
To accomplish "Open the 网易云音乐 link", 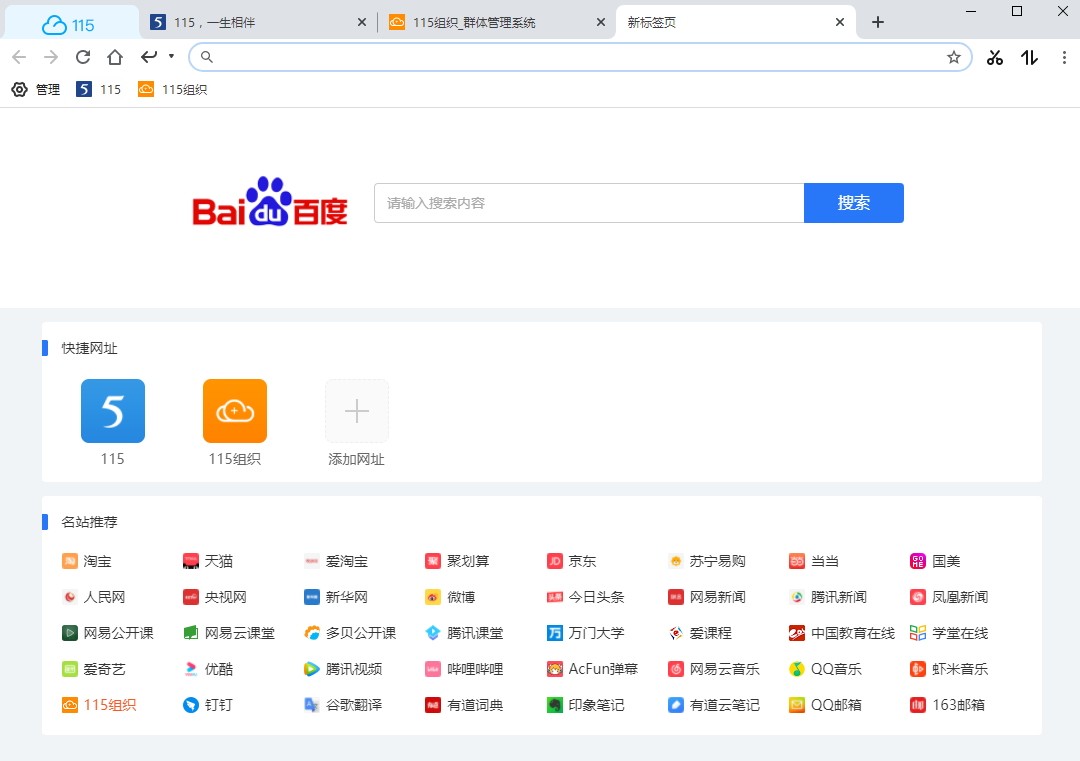I will (714, 669).
